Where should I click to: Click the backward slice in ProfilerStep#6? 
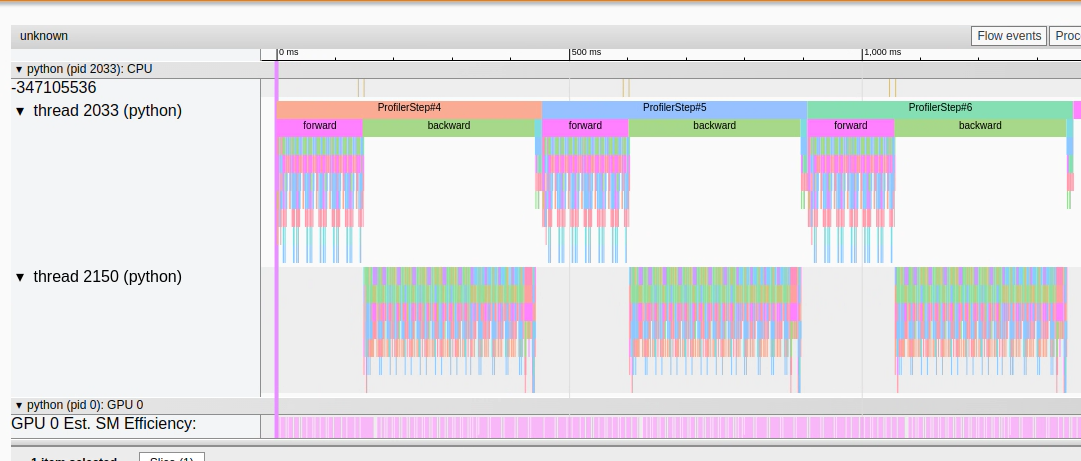click(x=980, y=126)
